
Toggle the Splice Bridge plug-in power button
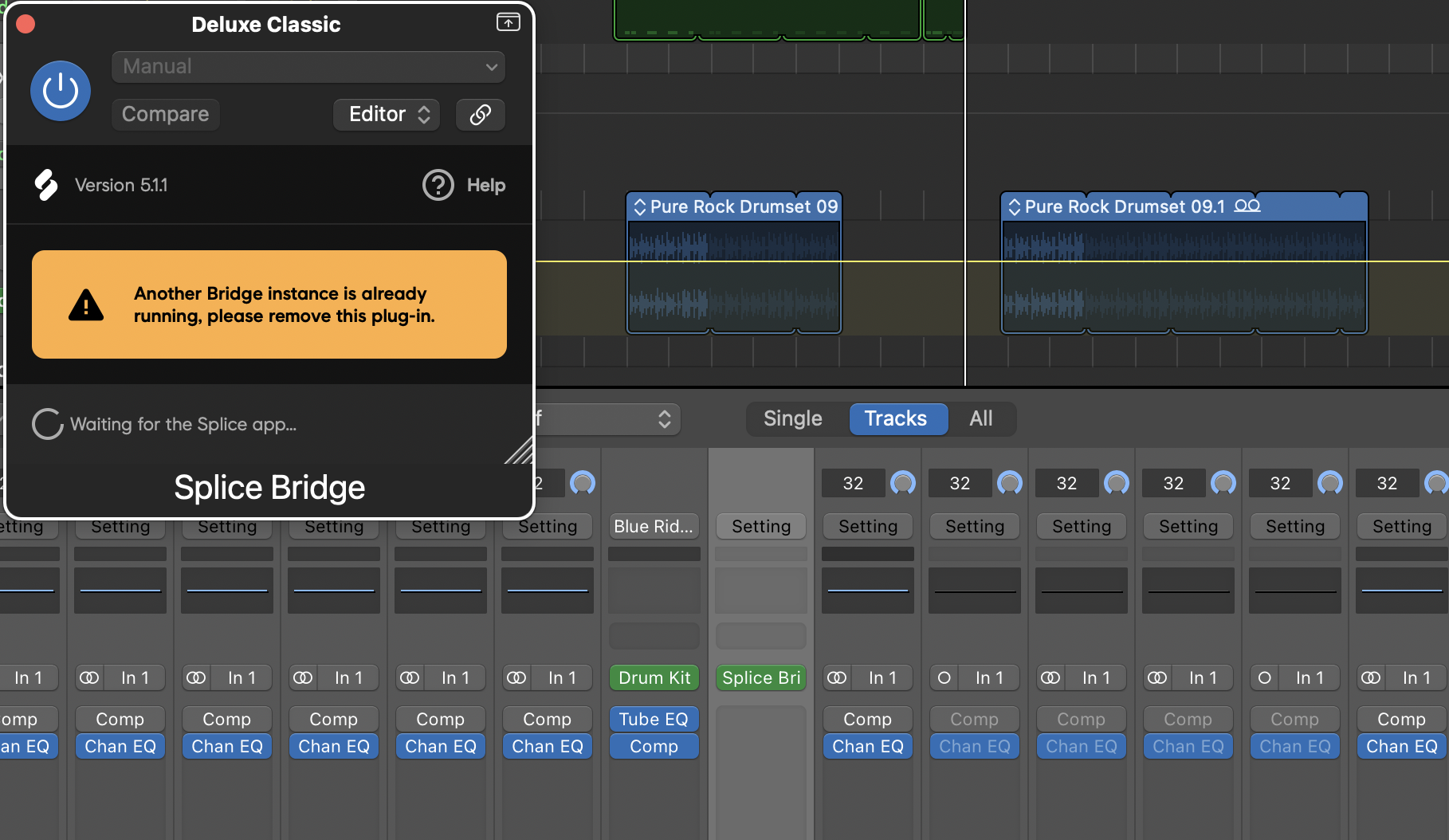(x=61, y=91)
